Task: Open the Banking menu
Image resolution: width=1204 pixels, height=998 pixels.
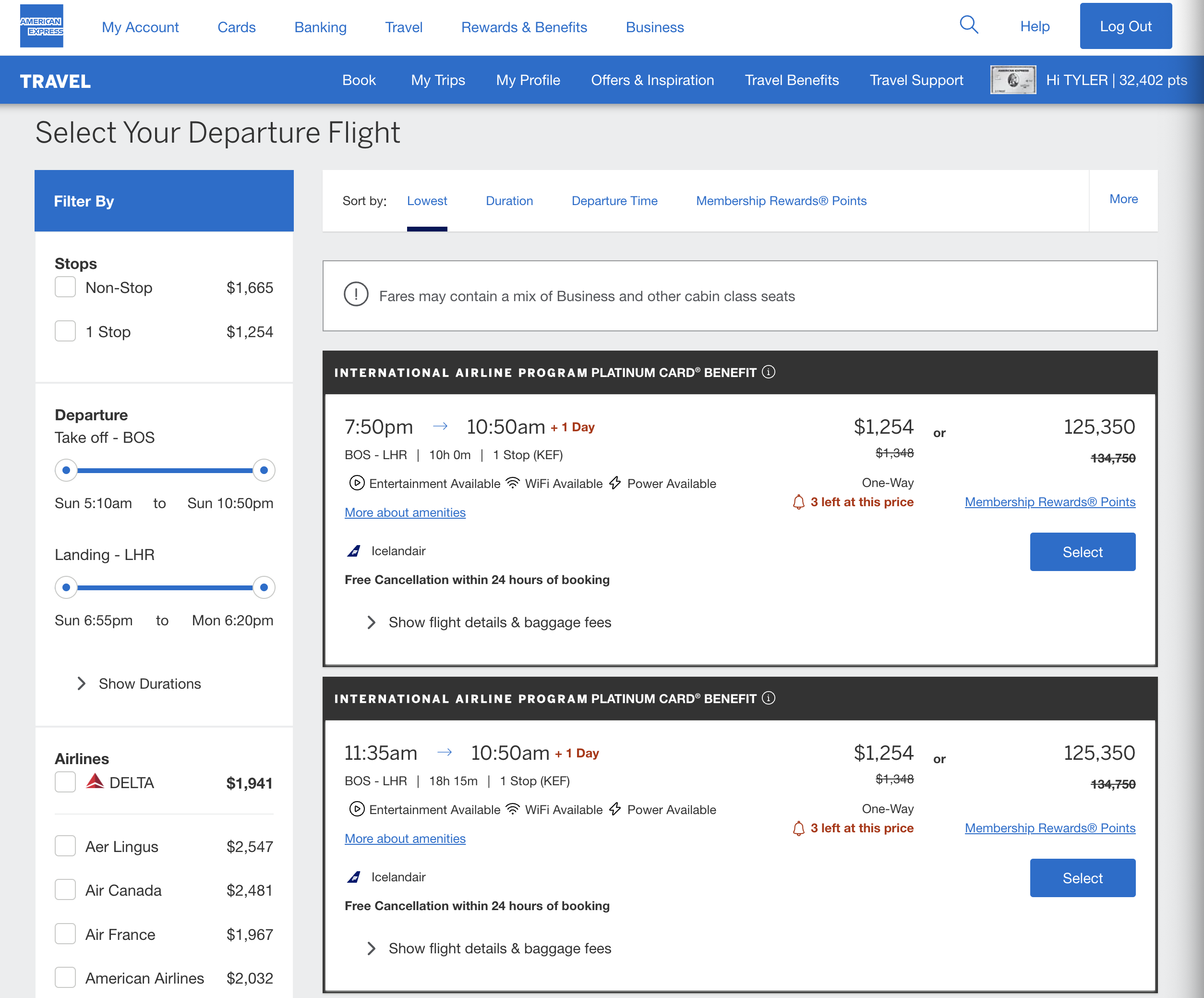Action: click(321, 27)
